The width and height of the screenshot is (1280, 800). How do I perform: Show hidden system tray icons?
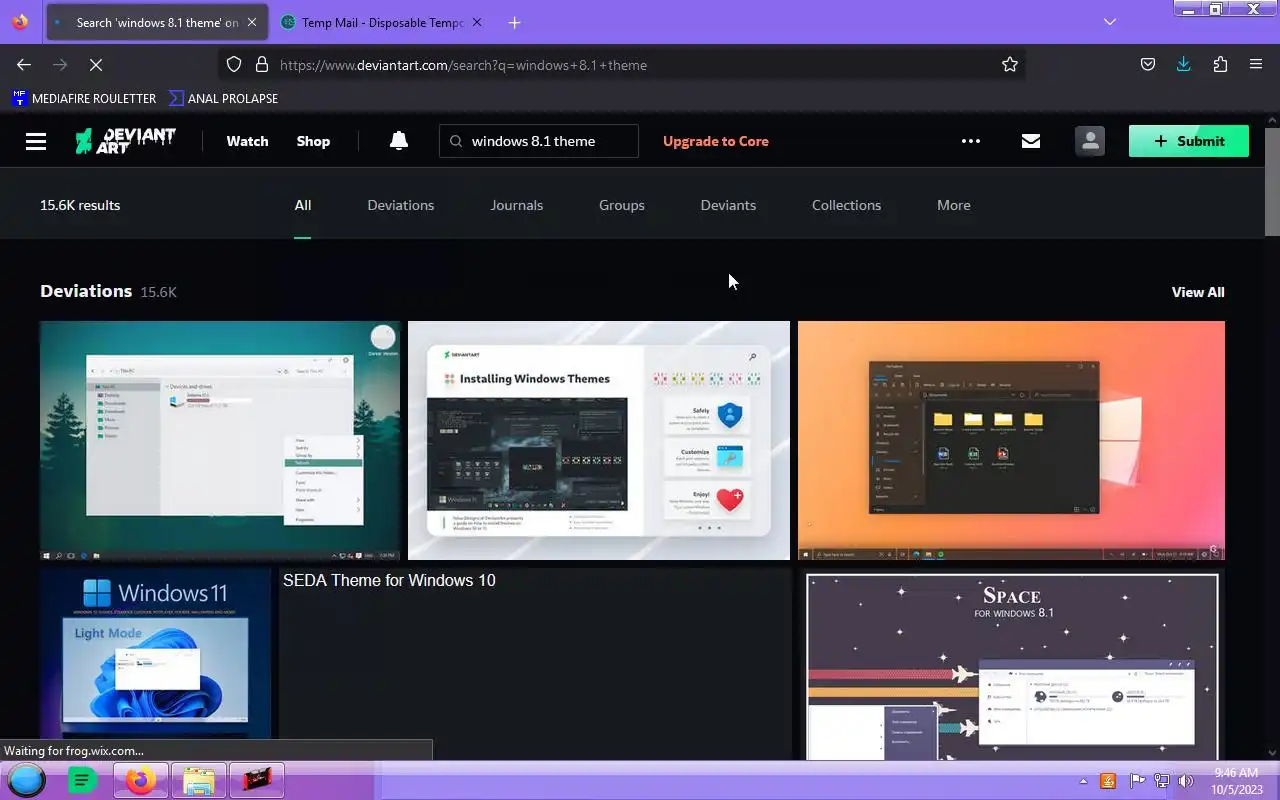click(1083, 781)
